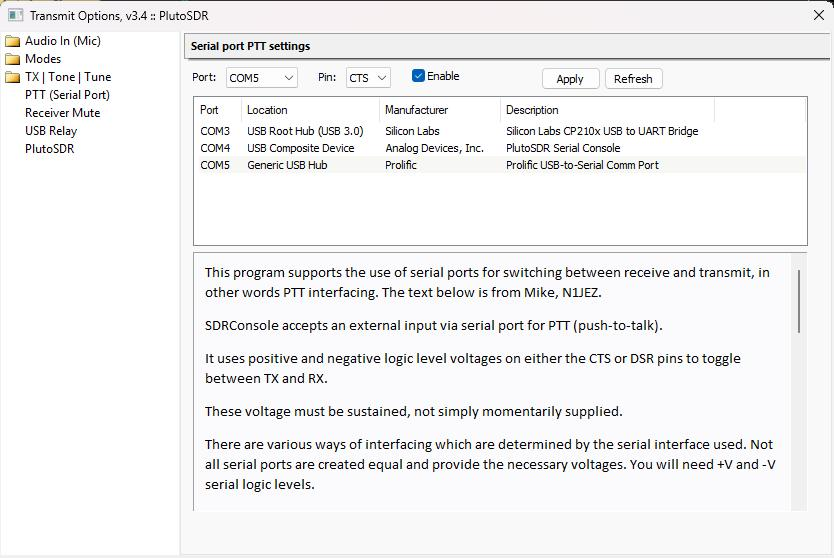Image resolution: width=834 pixels, height=558 pixels.
Task: Click the Description column header
Action: pos(532,110)
